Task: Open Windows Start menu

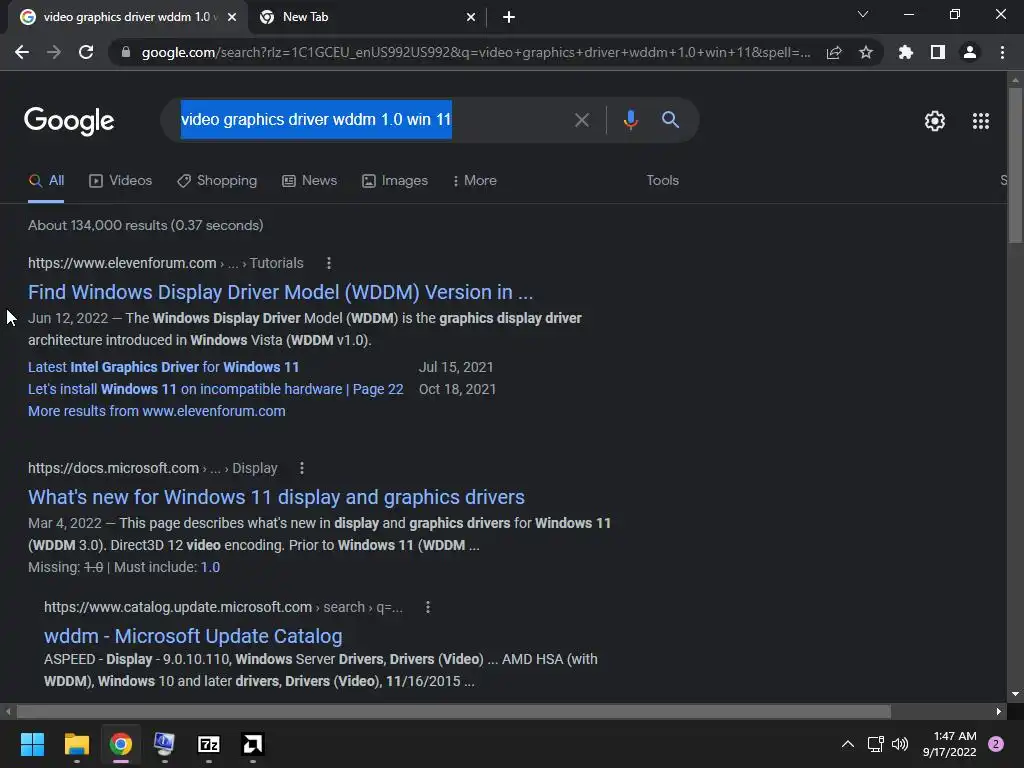Action: pyautogui.click(x=32, y=744)
